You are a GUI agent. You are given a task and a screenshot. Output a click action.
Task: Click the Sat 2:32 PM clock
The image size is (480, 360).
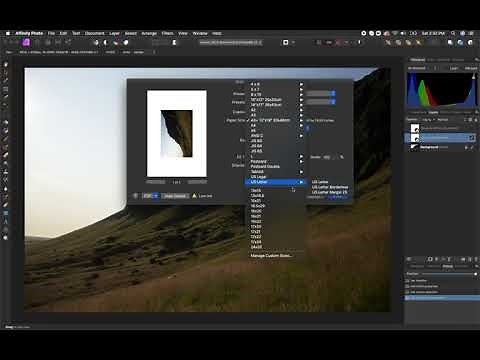coord(433,33)
